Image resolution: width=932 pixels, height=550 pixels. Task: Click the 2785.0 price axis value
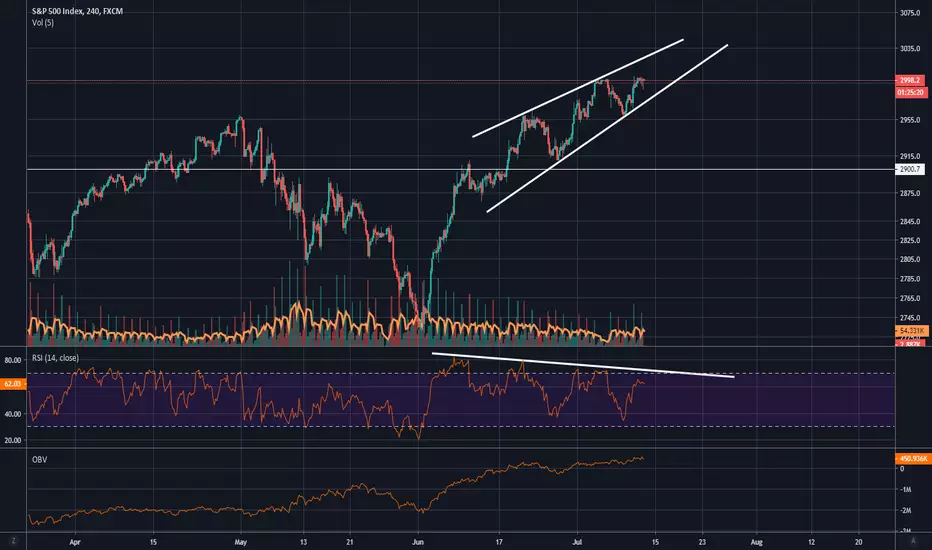pyautogui.click(x=910, y=278)
